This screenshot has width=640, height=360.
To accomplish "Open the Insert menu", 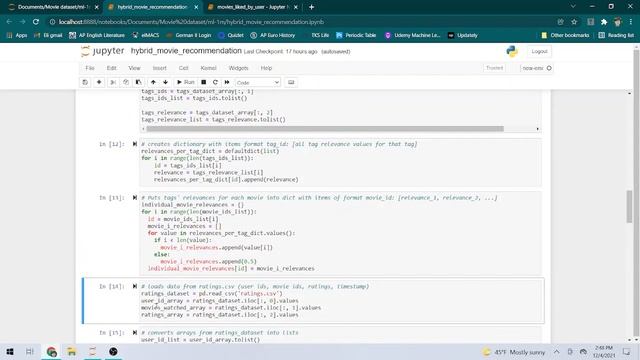I will coord(160,68).
